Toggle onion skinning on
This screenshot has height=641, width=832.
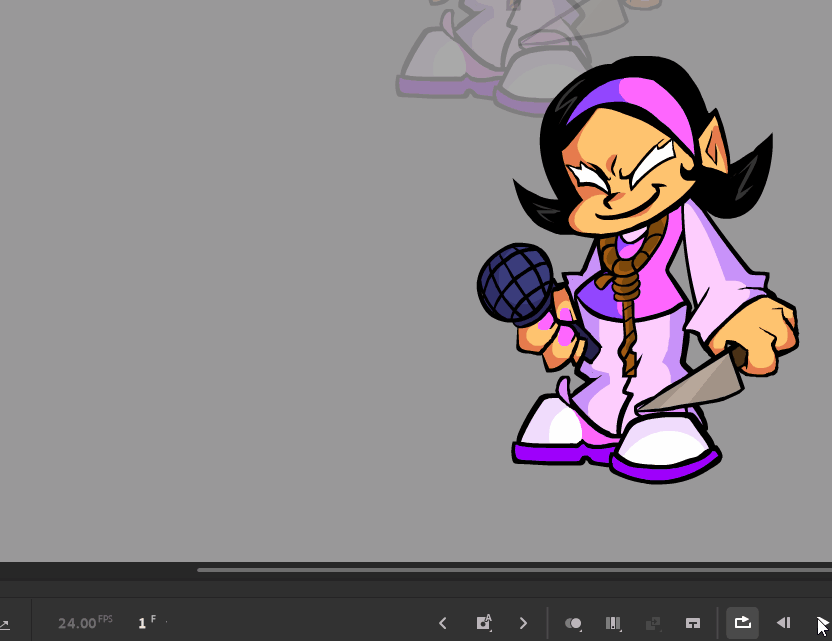click(574, 622)
